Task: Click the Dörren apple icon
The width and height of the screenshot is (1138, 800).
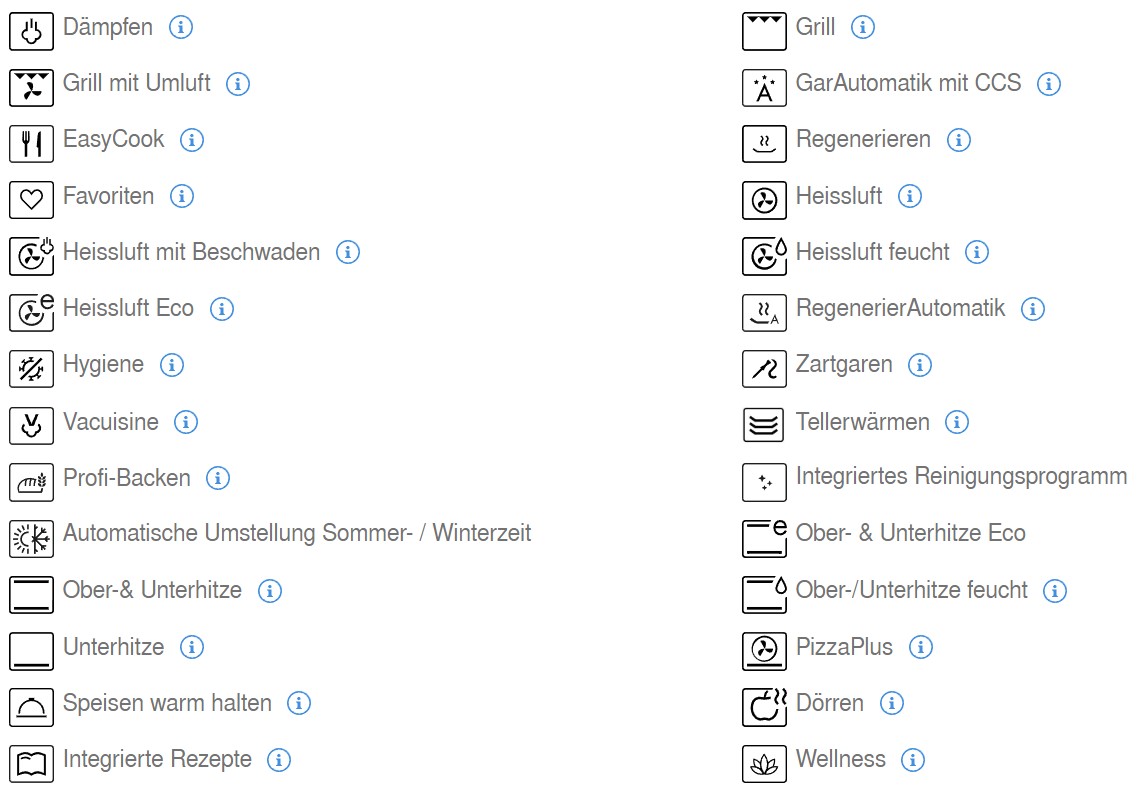Action: click(x=764, y=706)
